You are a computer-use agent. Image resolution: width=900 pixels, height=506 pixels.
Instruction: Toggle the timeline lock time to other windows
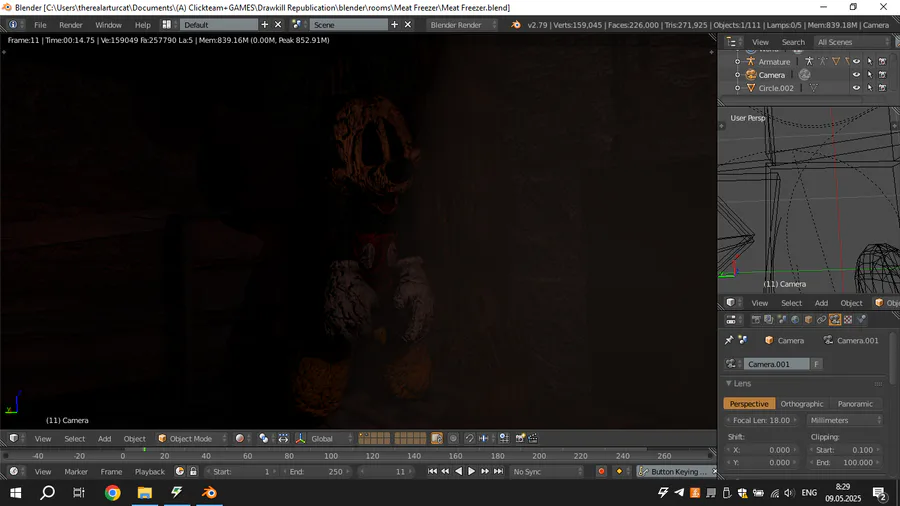[x=193, y=472]
